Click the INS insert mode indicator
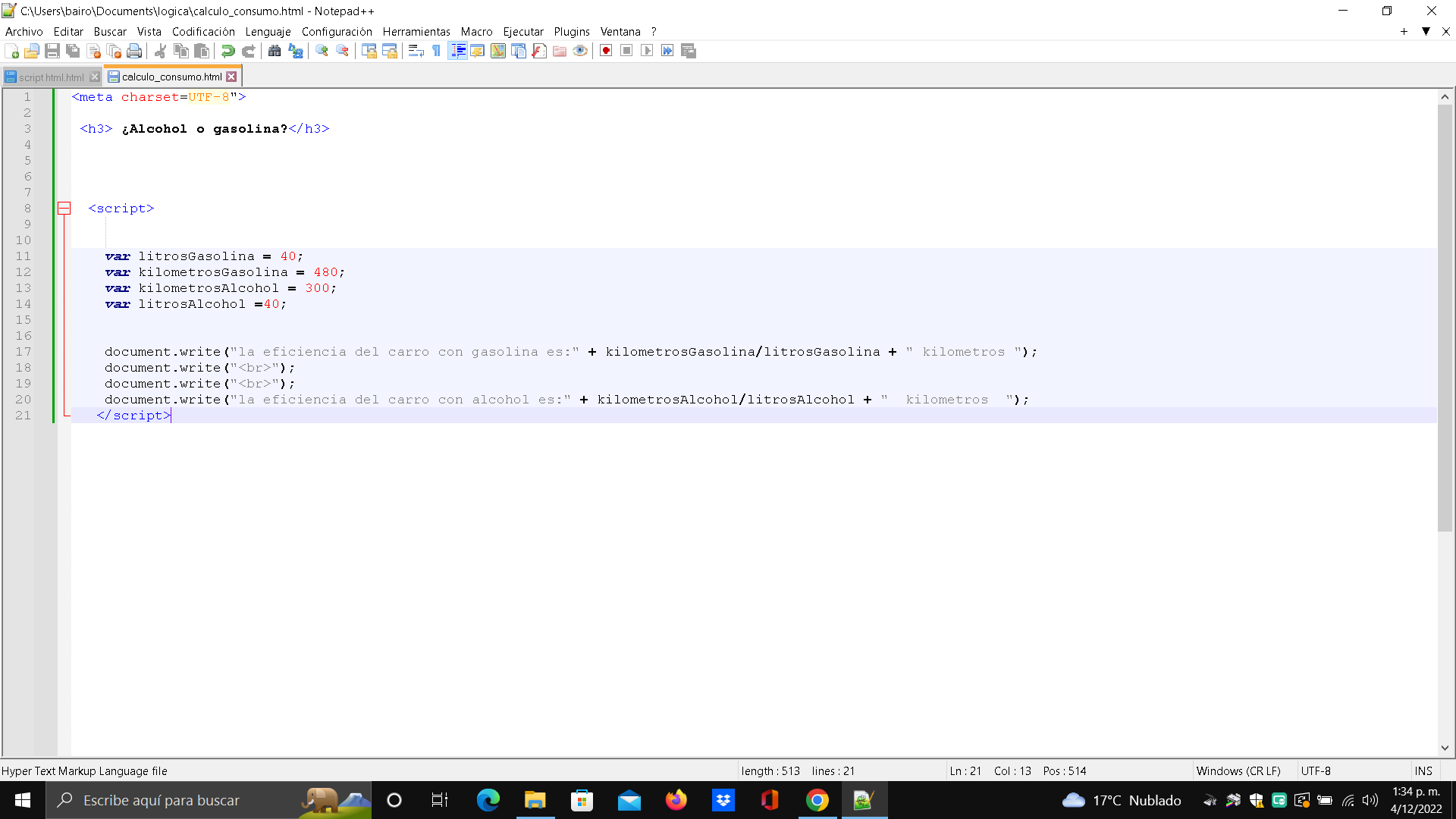 (x=1423, y=771)
